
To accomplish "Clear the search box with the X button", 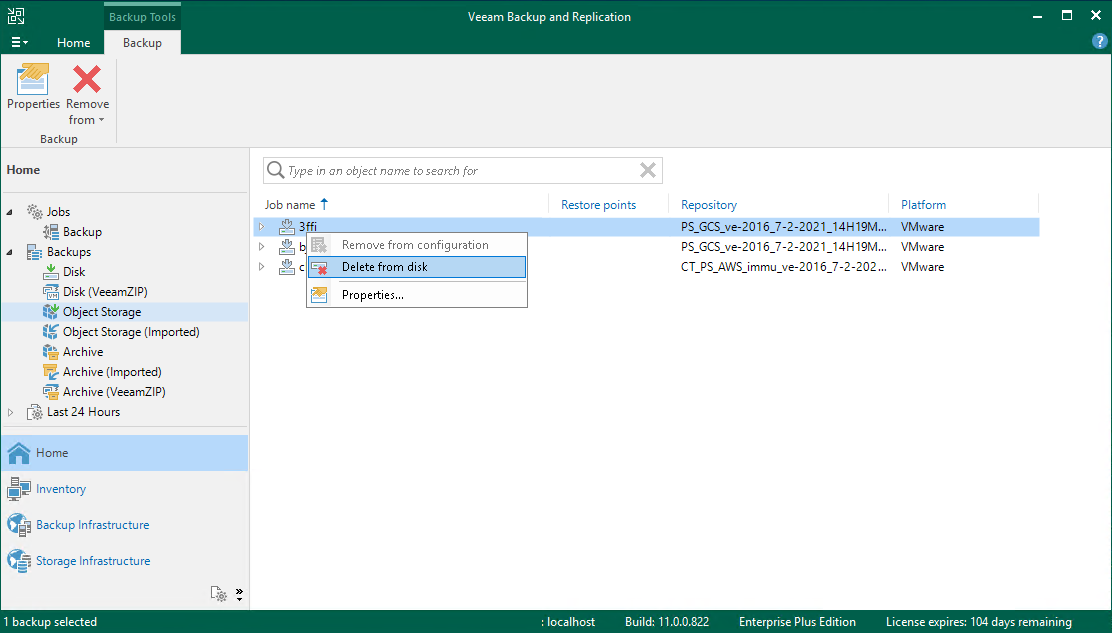I will click(x=647, y=170).
